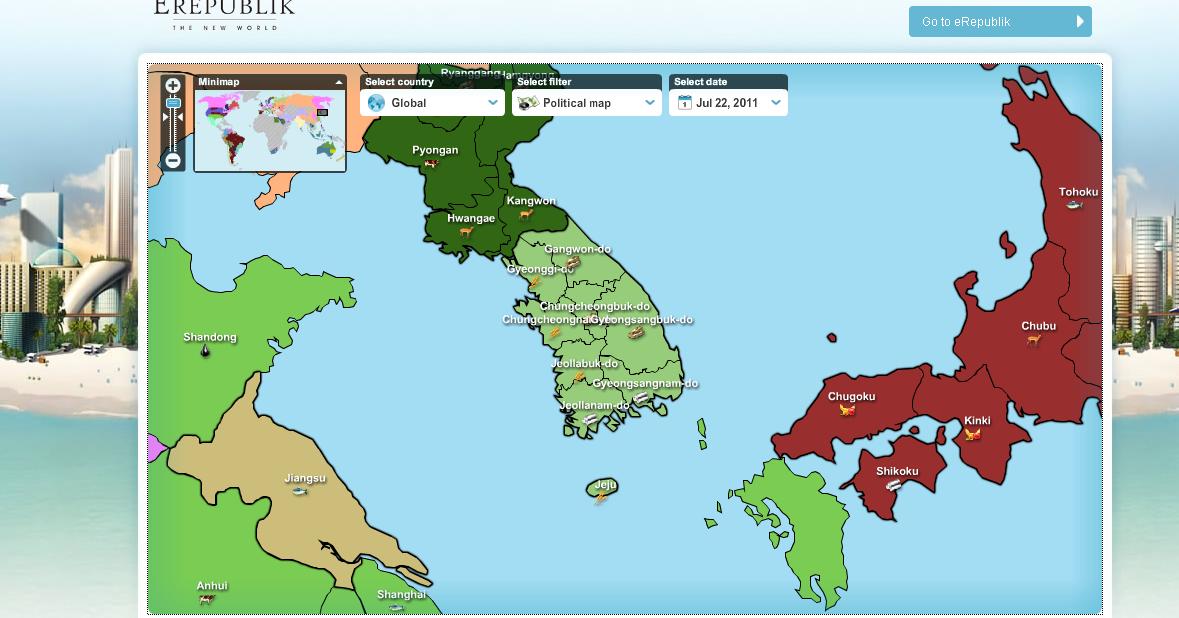
Task: Select the Chungcheongbuk-do region label
Action: (x=595, y=306)
